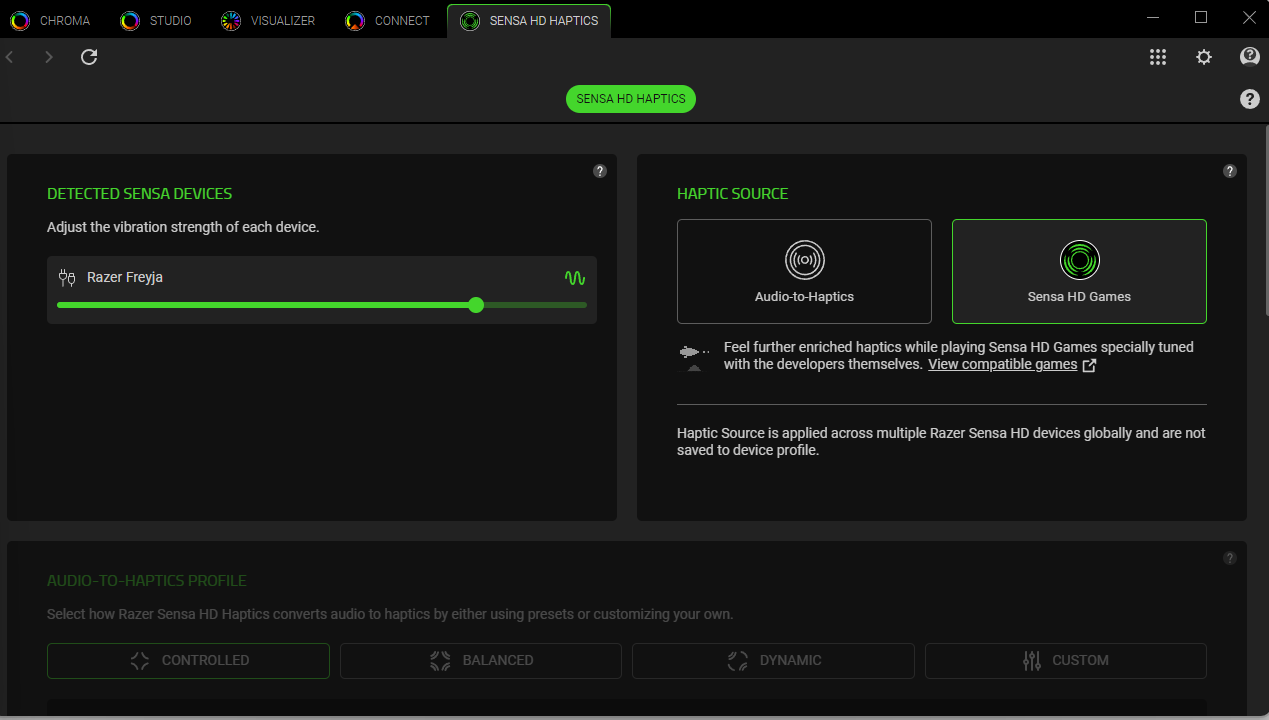This screenshot has height=720, width=1269.
Task: Click the refresh icon in the toolbar
Action: (x=88, y=57)
